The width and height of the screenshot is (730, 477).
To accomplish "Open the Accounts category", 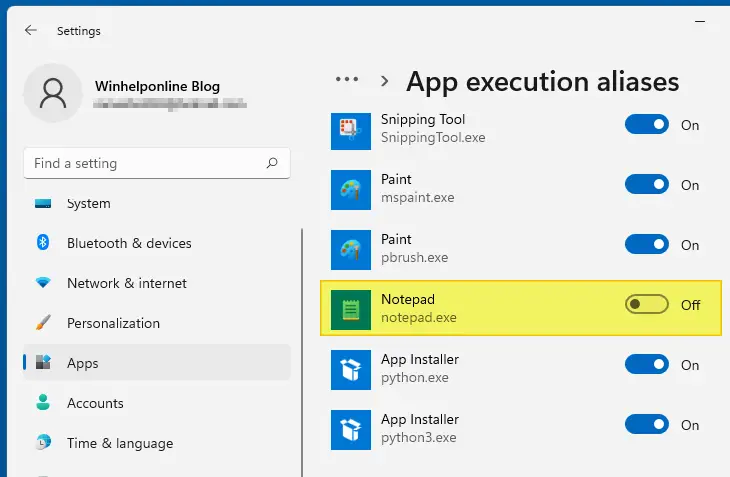I will (x=157, y=403).
